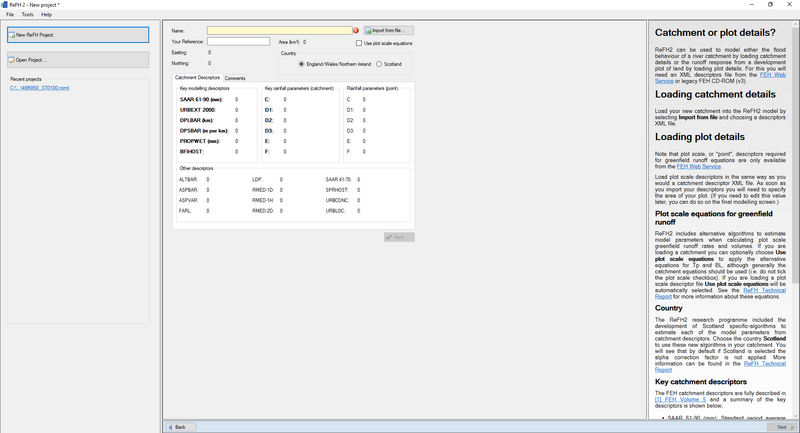Viewport: 800px width, 433px height.
Task: Open recent project 496950_370100.xml link
Action: pos(39,88)
